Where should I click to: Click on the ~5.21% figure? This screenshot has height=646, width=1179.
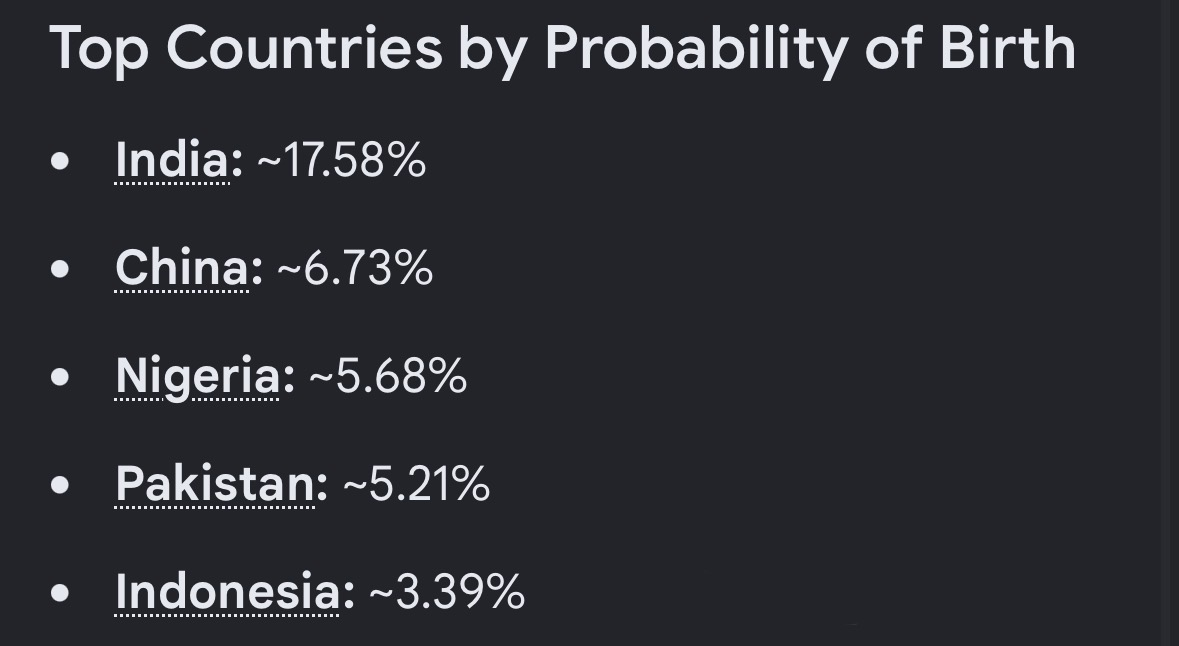[417, 484]
